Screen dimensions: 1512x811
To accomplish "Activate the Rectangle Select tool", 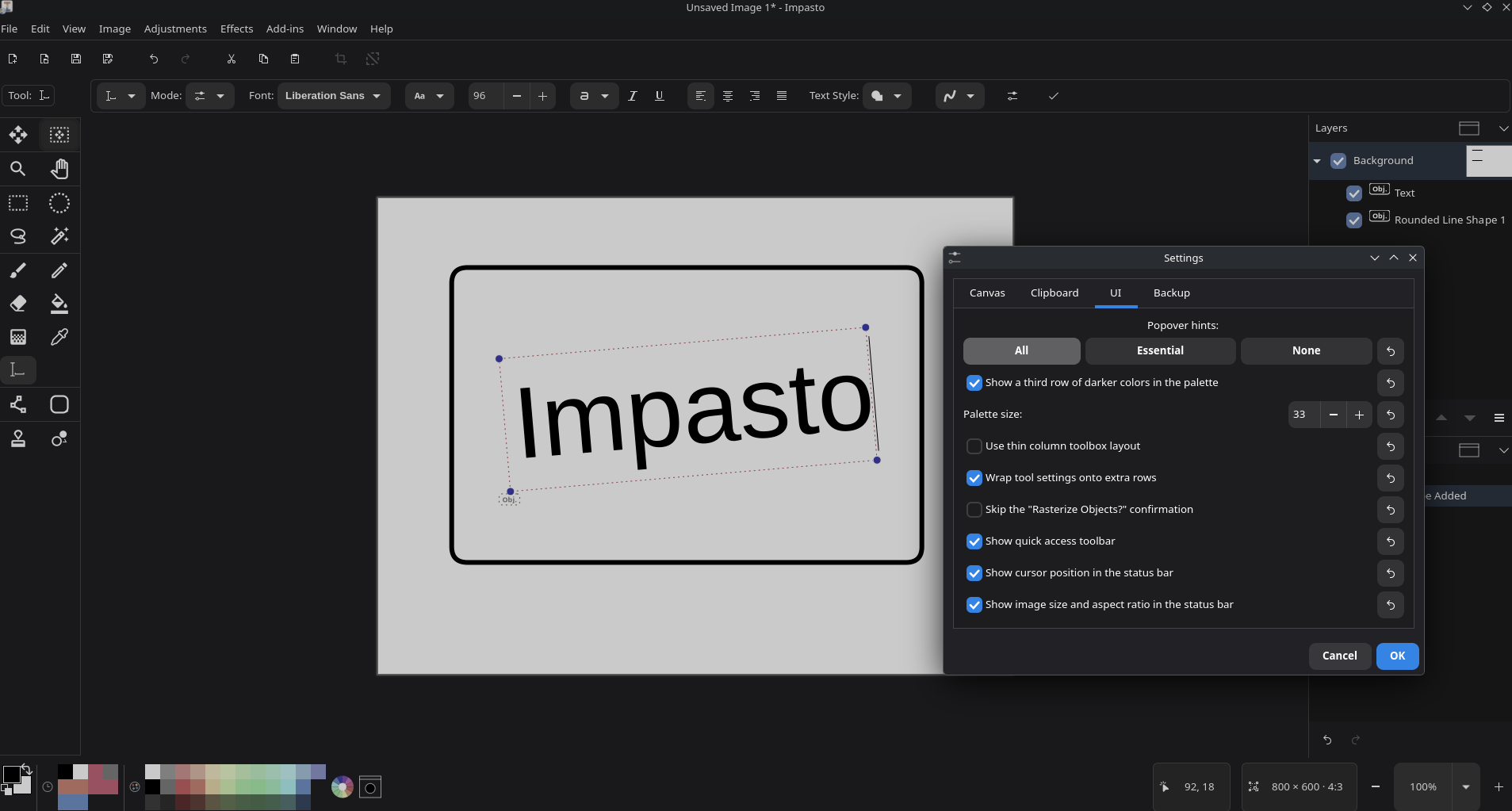I will click(x=18, y=203).
